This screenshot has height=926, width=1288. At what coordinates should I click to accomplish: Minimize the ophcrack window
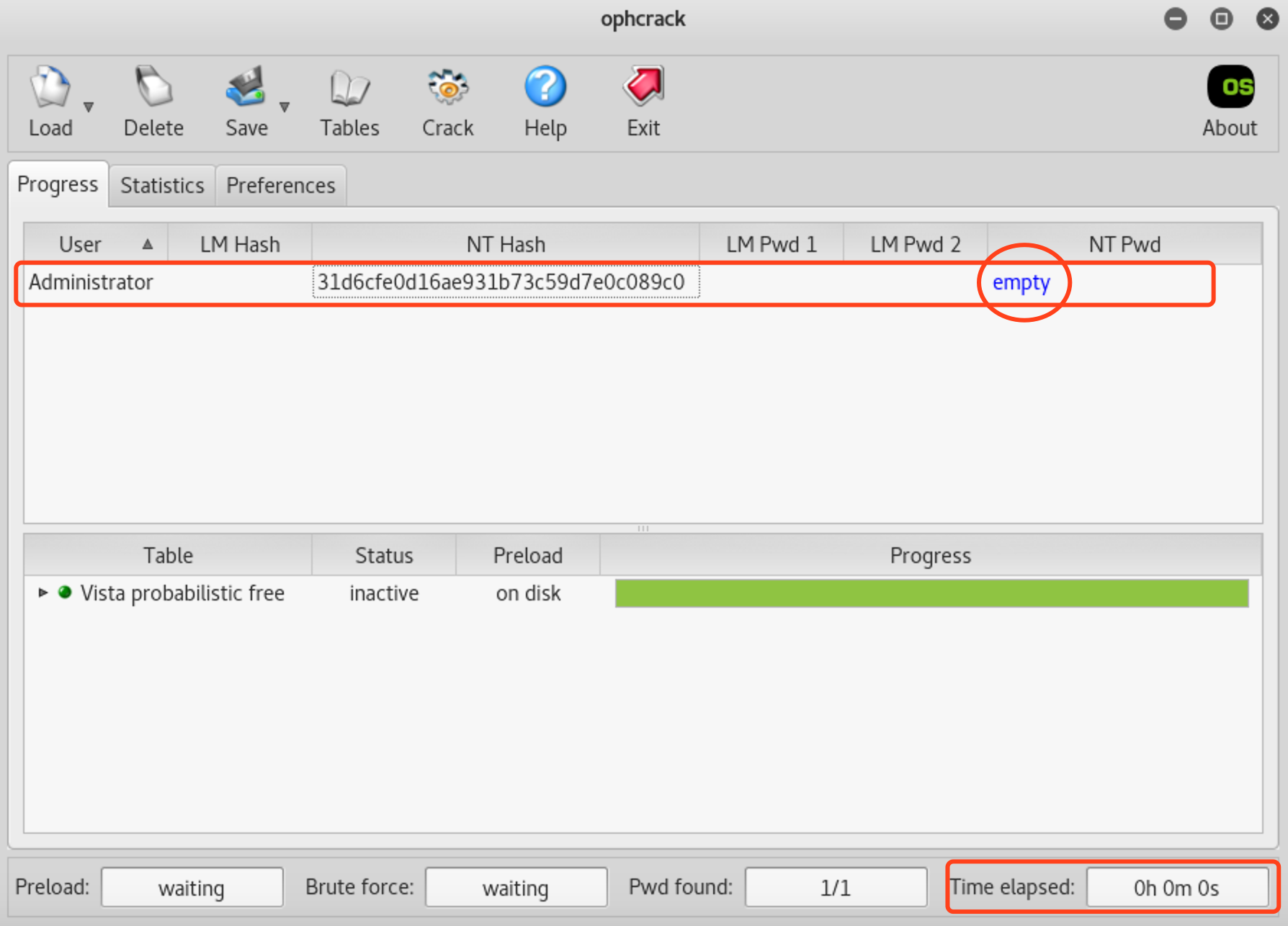(1176, 19)
